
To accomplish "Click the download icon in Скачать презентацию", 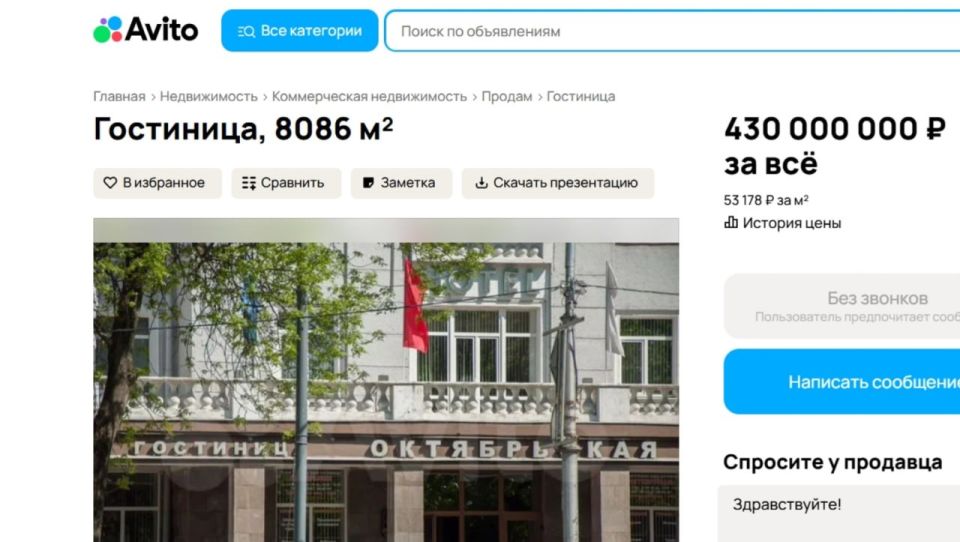I will coord(482,183).
